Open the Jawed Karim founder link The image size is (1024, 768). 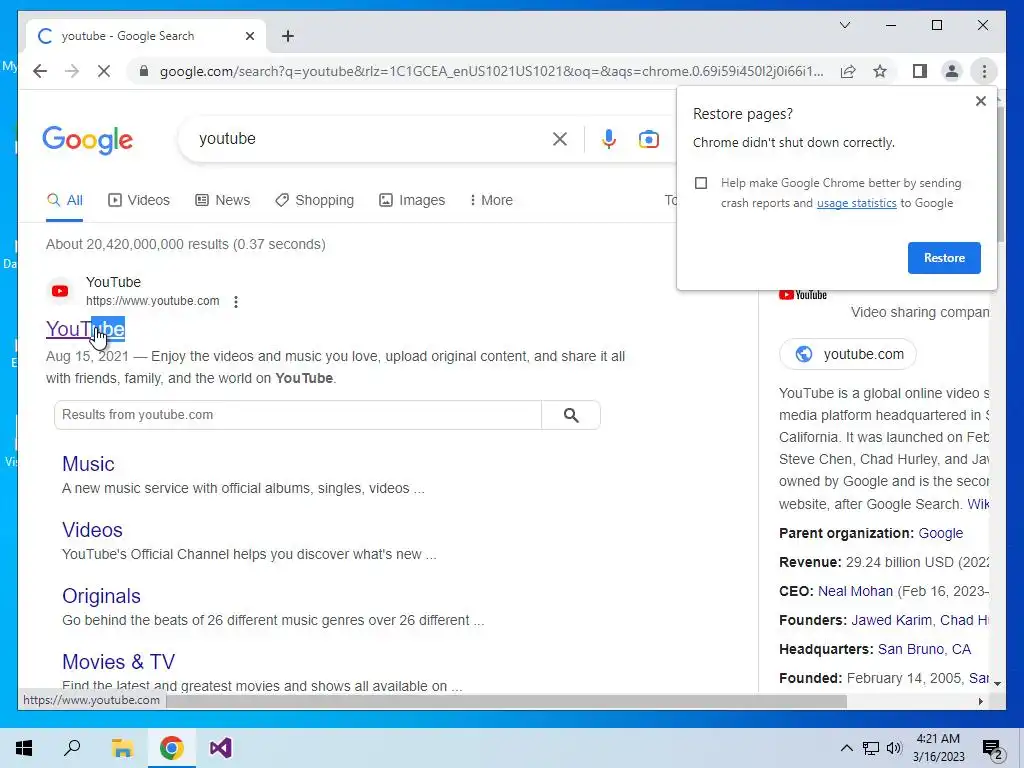pos(891,620)
